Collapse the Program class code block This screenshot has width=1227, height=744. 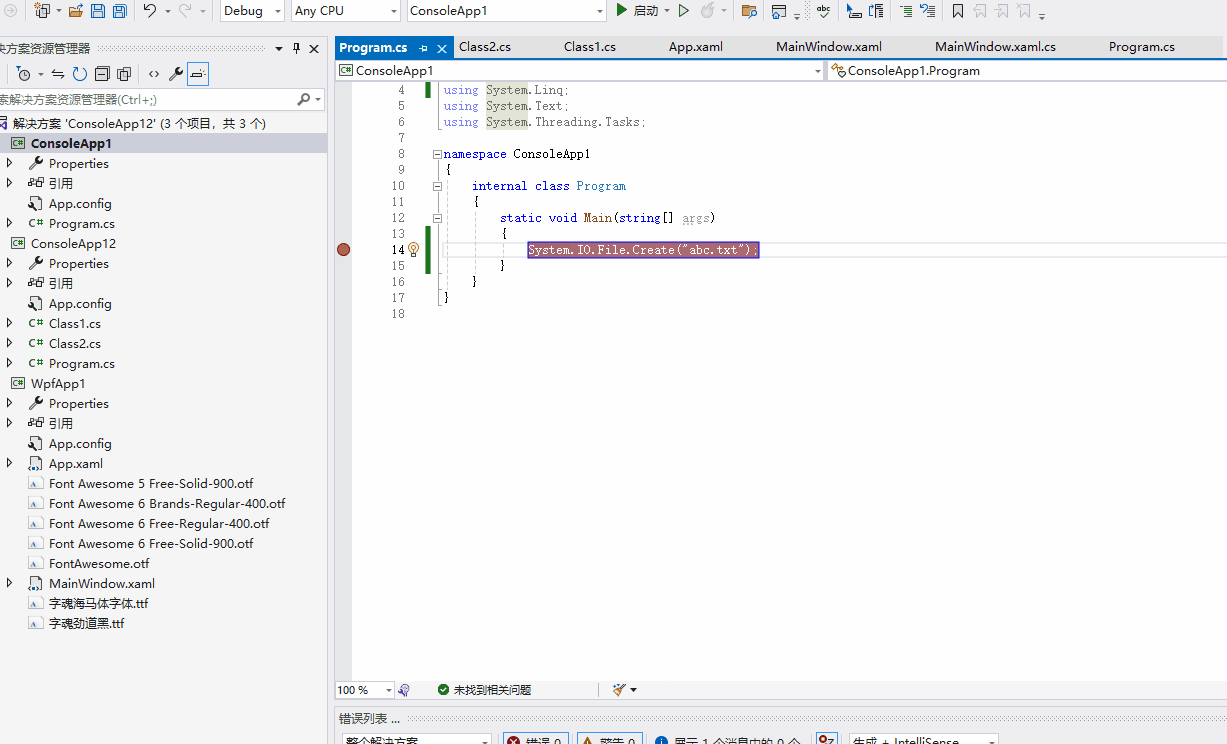pyautogui.click(x=437, y=186)
